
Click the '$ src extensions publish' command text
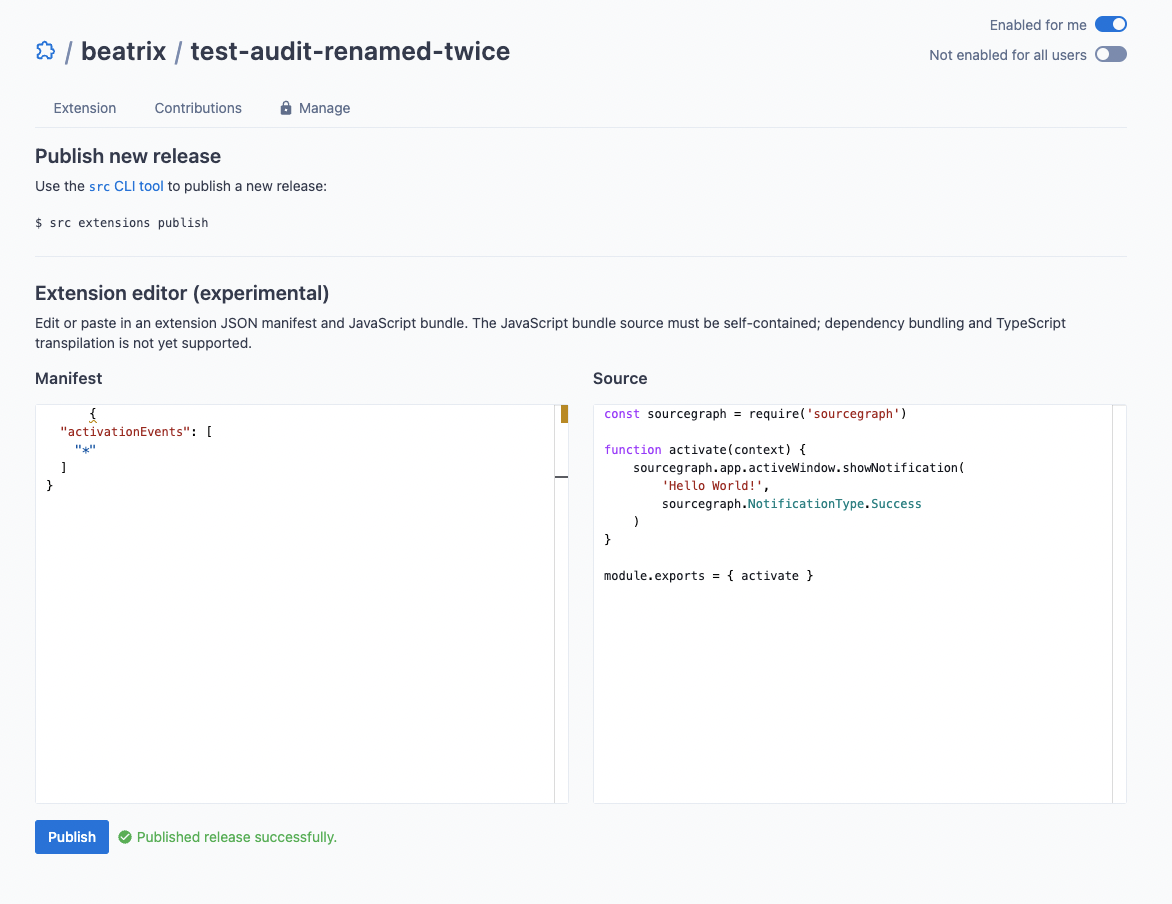coord(122,223)
